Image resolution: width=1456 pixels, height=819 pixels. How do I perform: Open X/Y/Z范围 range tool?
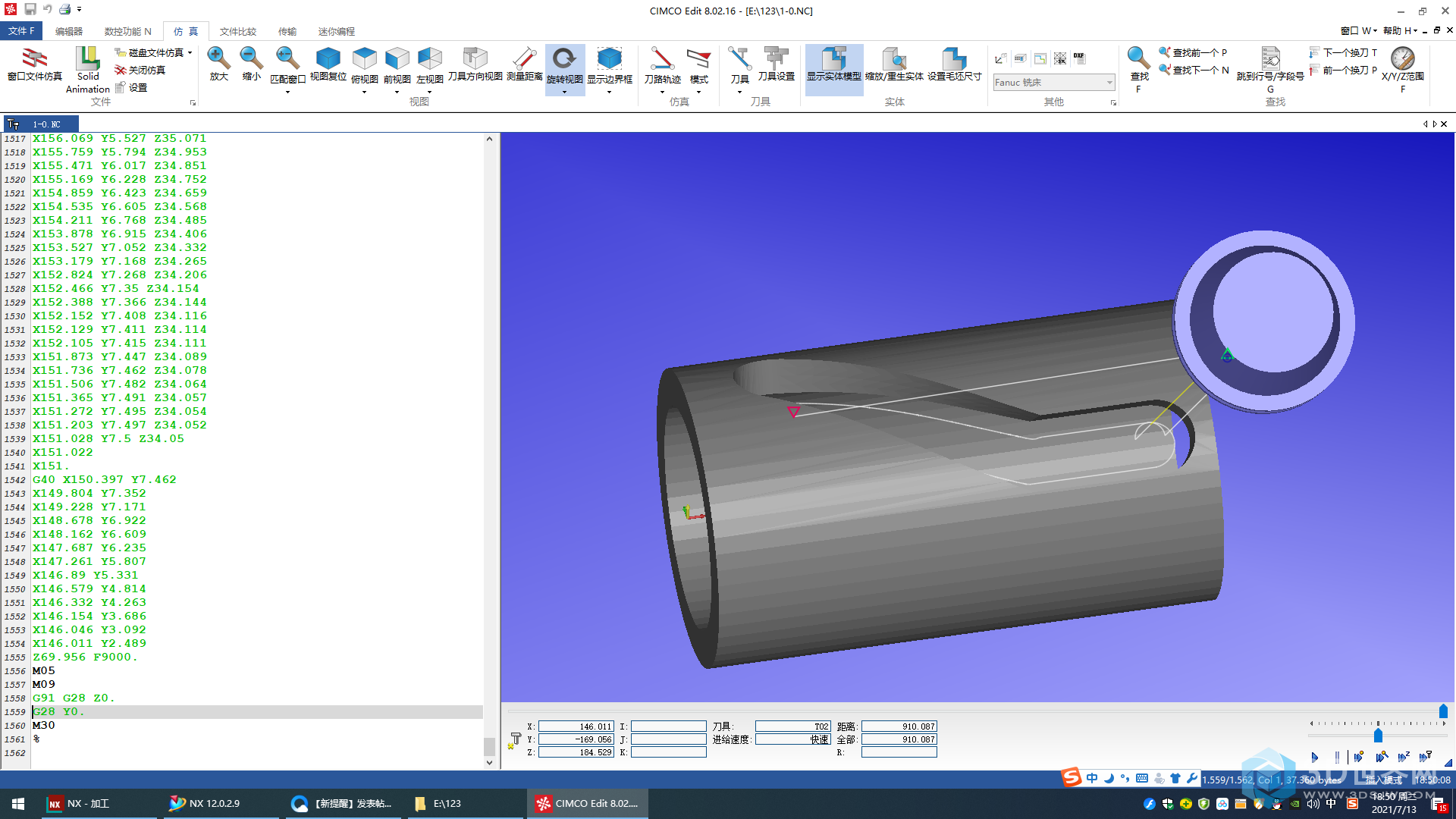[1403, 68]
